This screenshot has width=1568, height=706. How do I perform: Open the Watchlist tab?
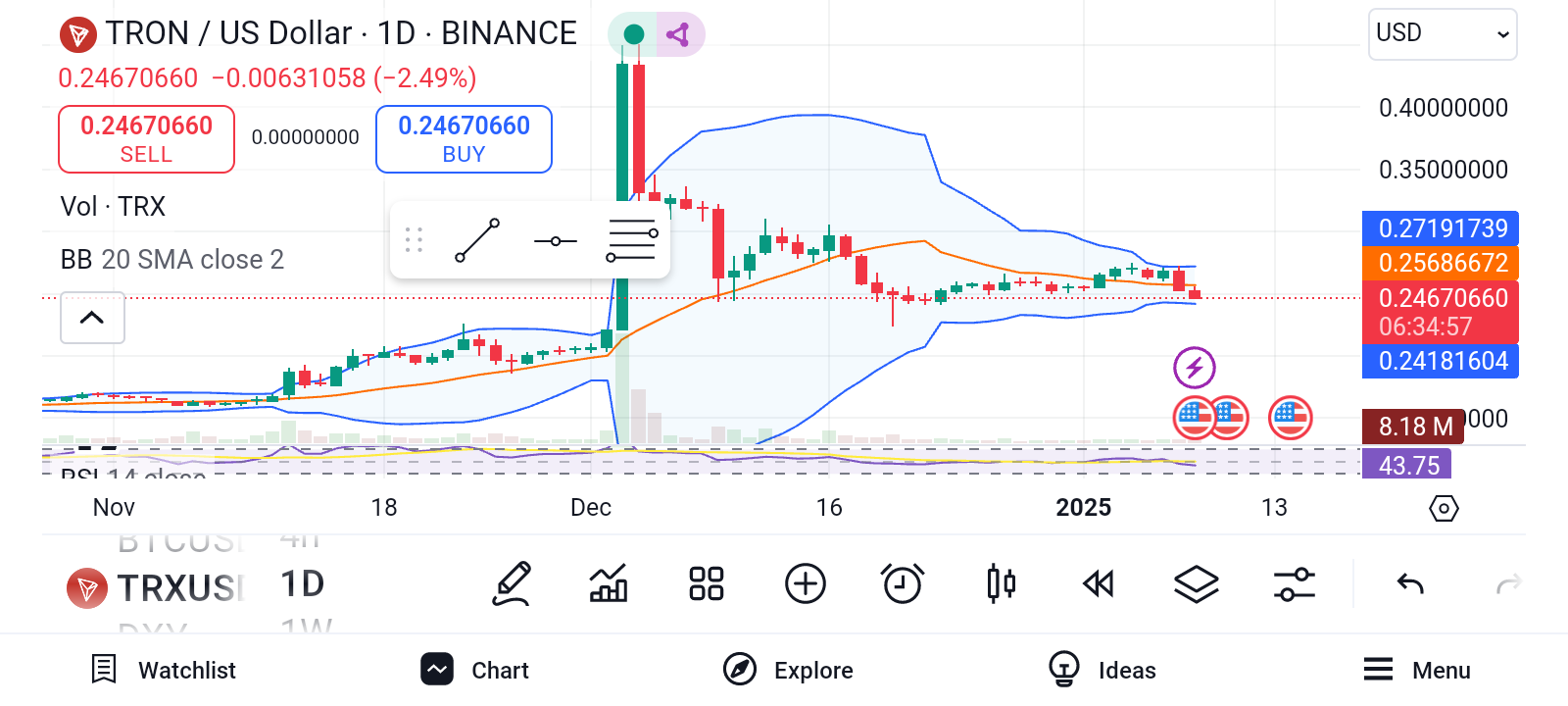tap(164, 670)
